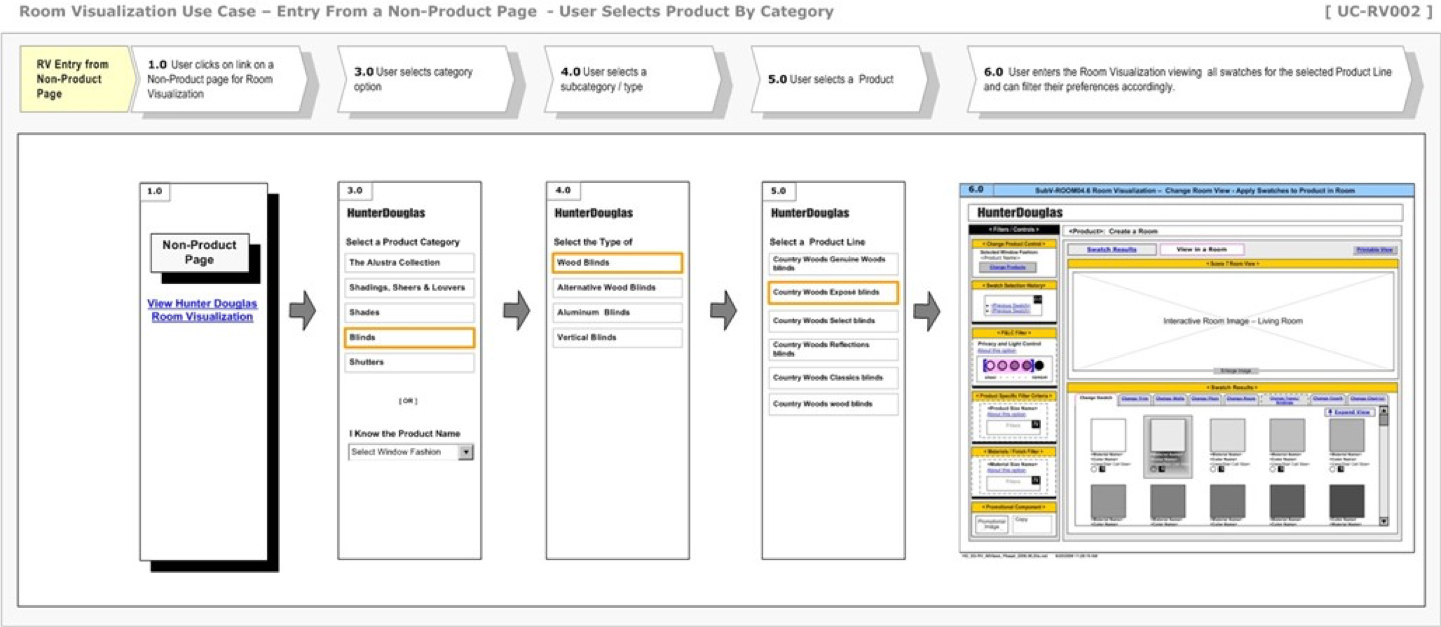Pick the darkest swatch ending the second row
The height and width of the screenshot is (627, 1441).
tap(1346, 502)
